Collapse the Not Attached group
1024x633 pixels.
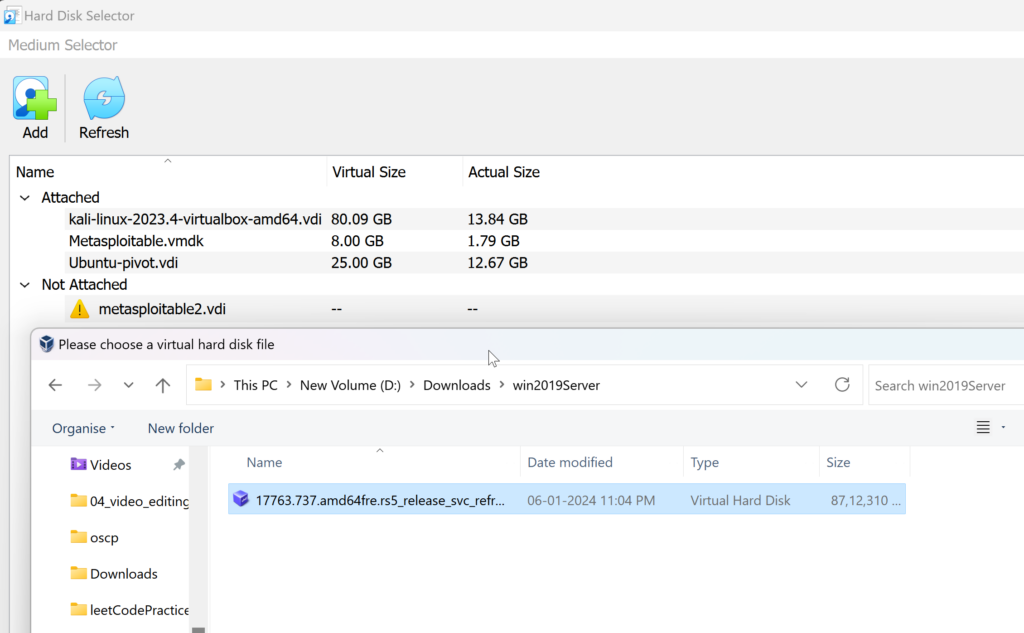(25, 285)
